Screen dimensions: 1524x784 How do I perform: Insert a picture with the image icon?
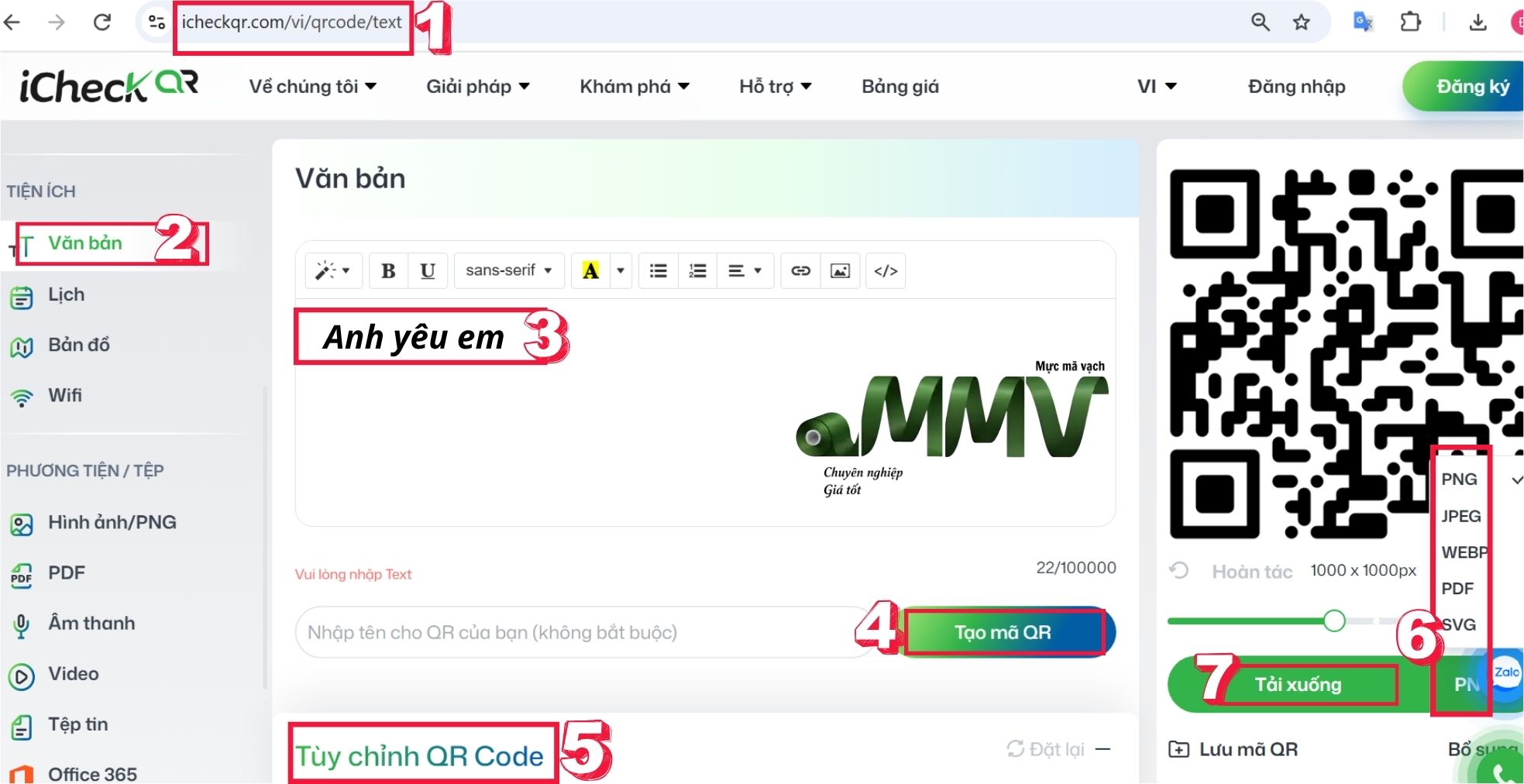(x=840, y=270)
